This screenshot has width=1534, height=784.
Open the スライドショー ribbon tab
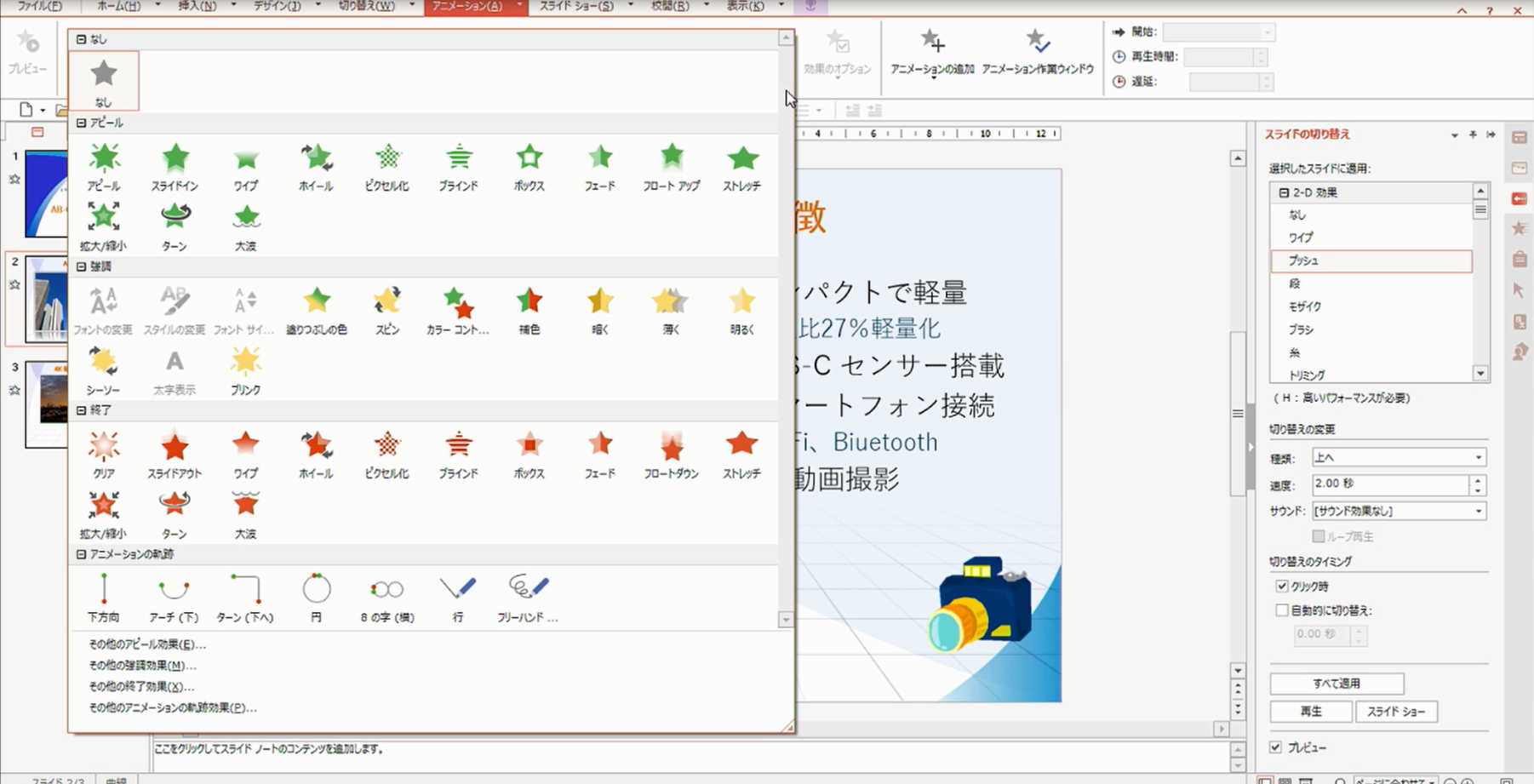click(576, 6)
